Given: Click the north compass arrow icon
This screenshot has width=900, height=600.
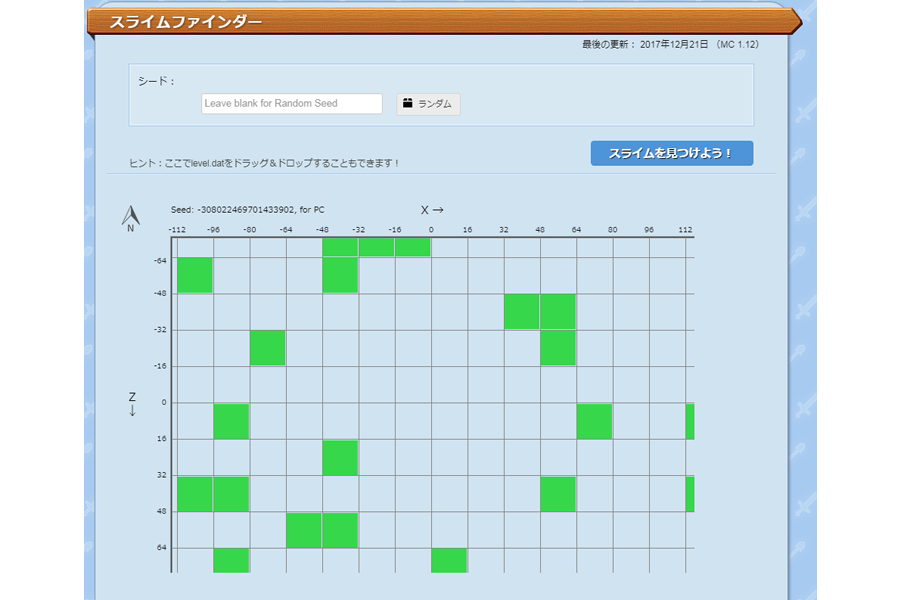Looking at the screenshot, I should tap(130, 218).
